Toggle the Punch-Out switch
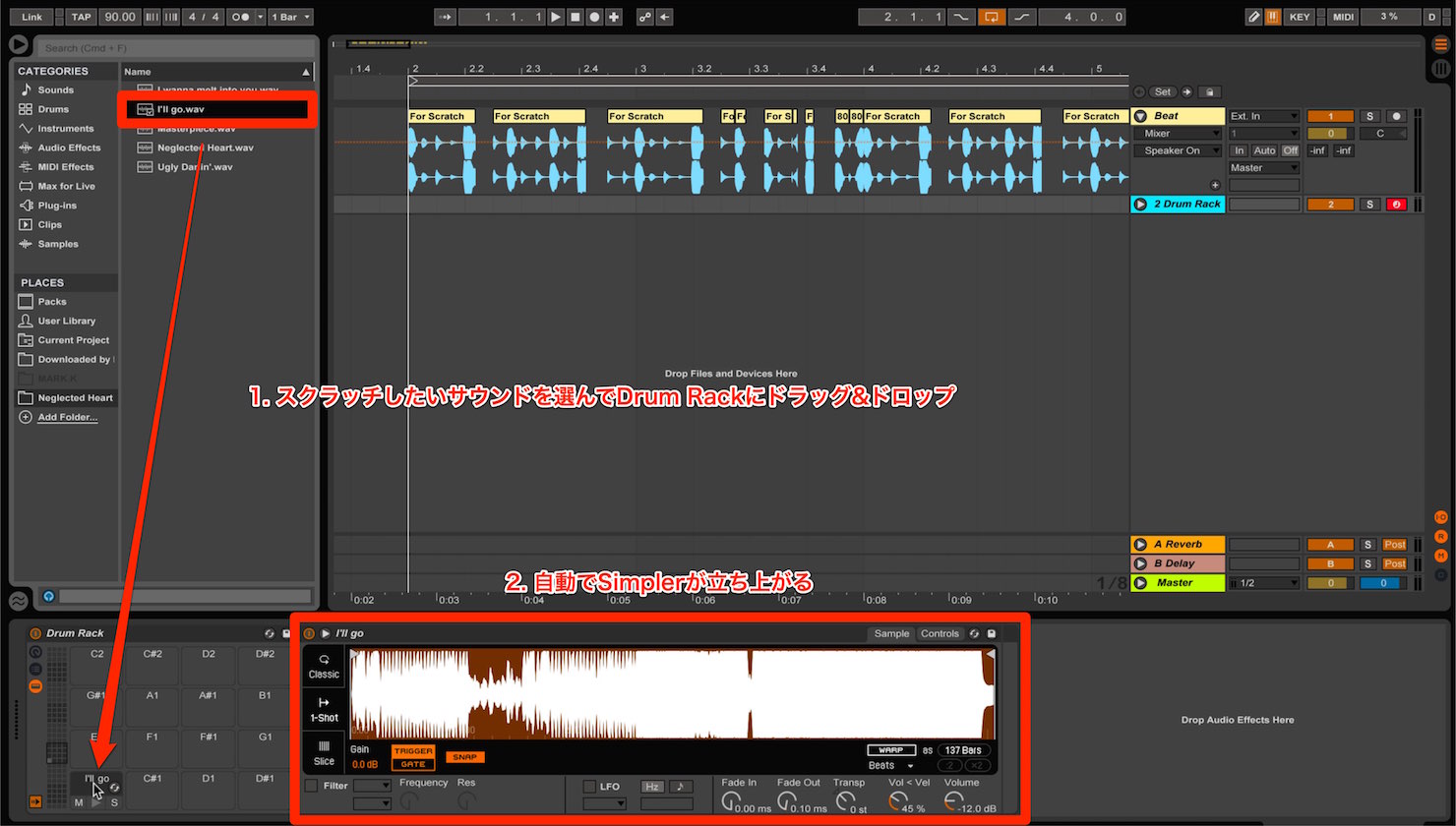This screenshot has height=826, width=1456. click(1023, 17)
